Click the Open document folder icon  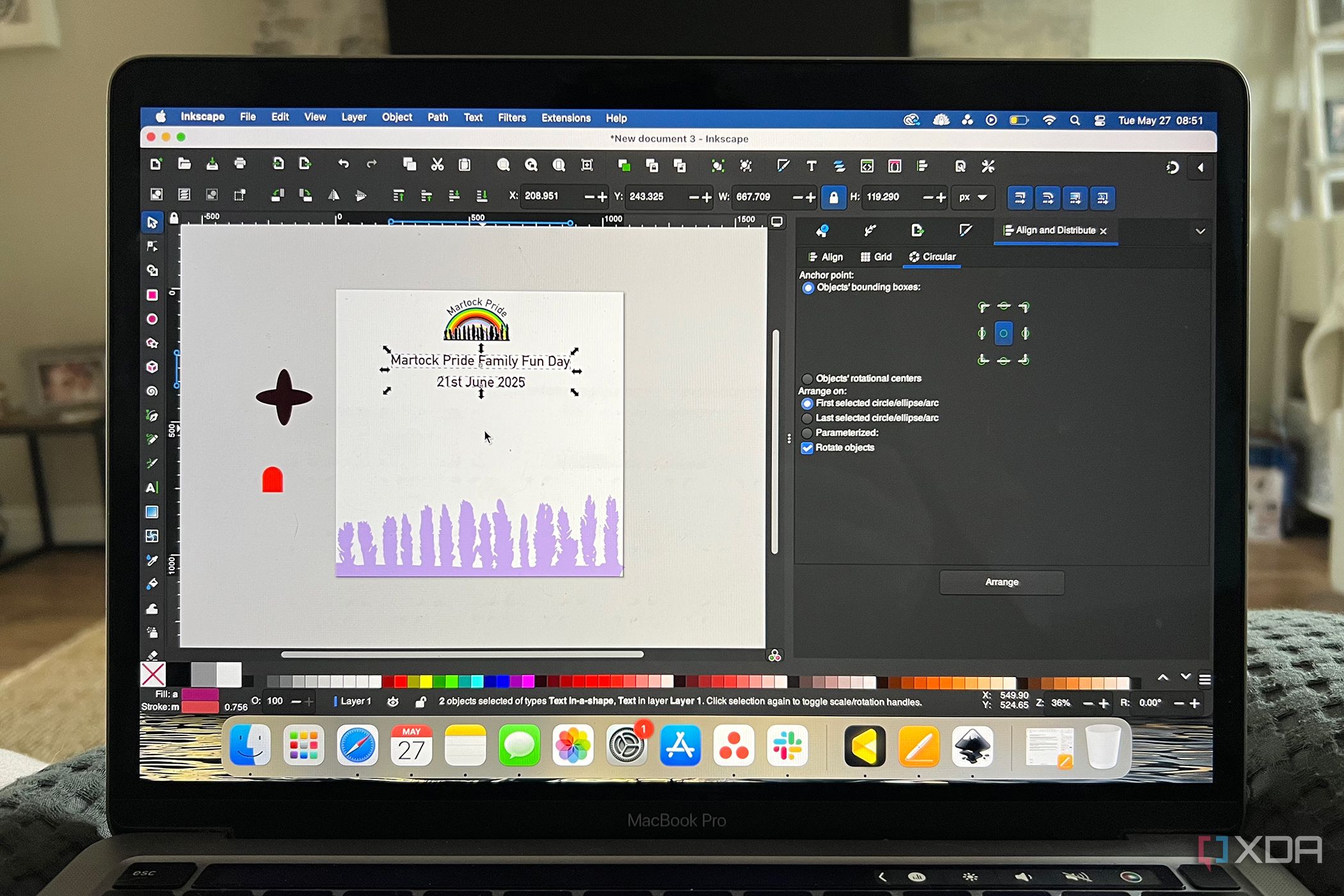[184, 164]
